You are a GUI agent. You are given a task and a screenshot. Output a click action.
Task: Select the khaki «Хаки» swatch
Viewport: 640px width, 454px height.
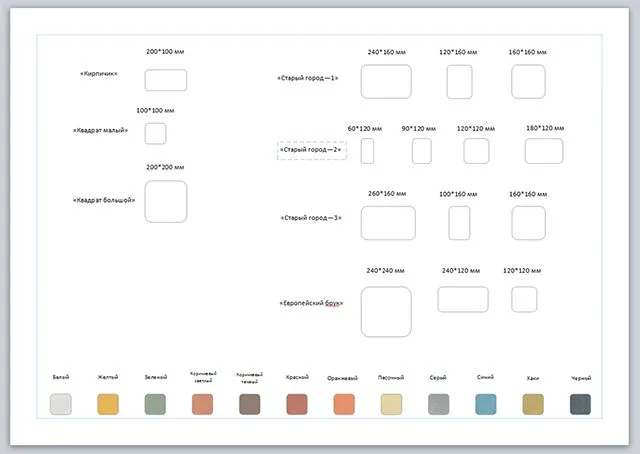click(533, 404)
